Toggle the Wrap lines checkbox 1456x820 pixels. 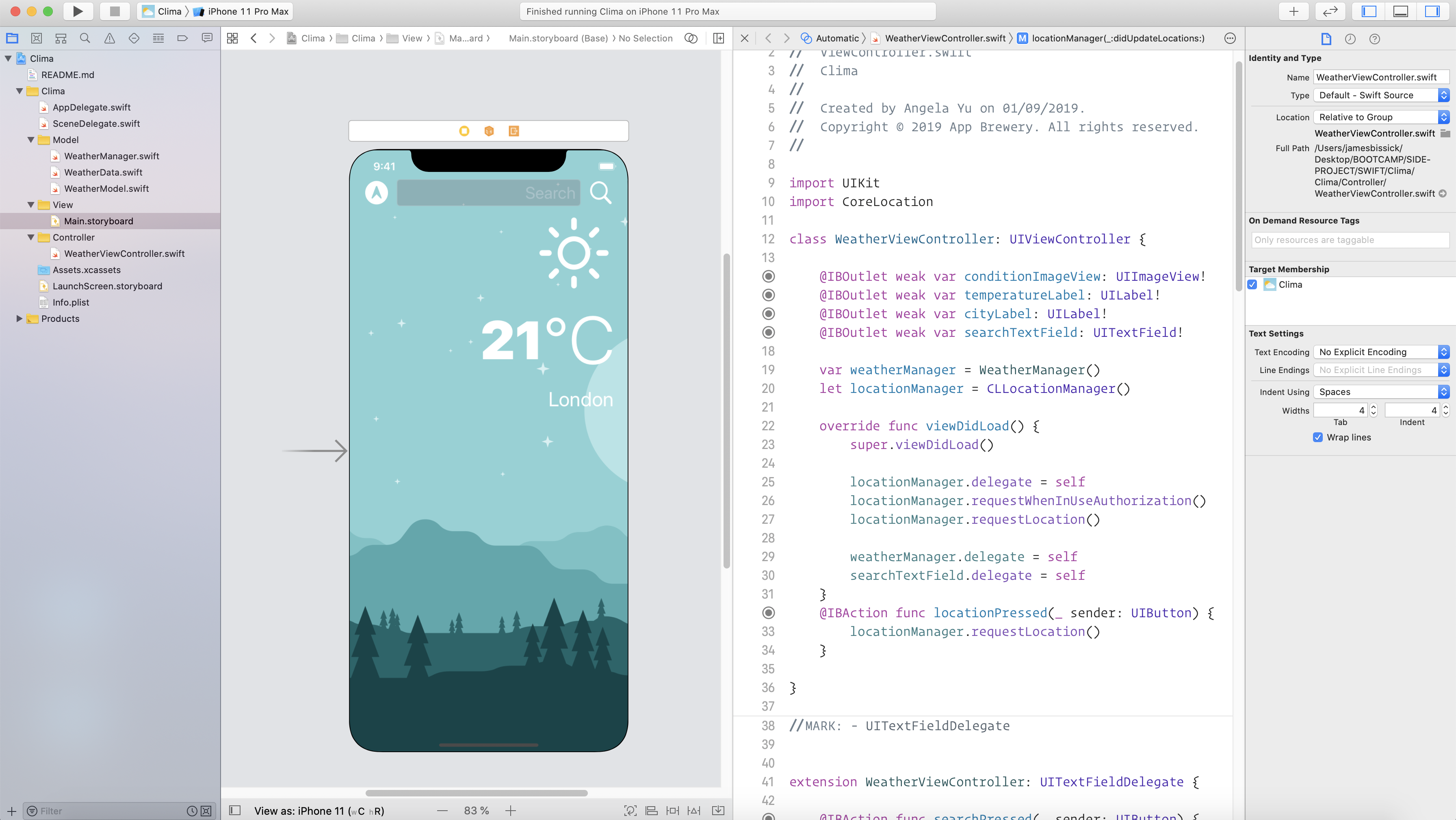point(1317,437)
